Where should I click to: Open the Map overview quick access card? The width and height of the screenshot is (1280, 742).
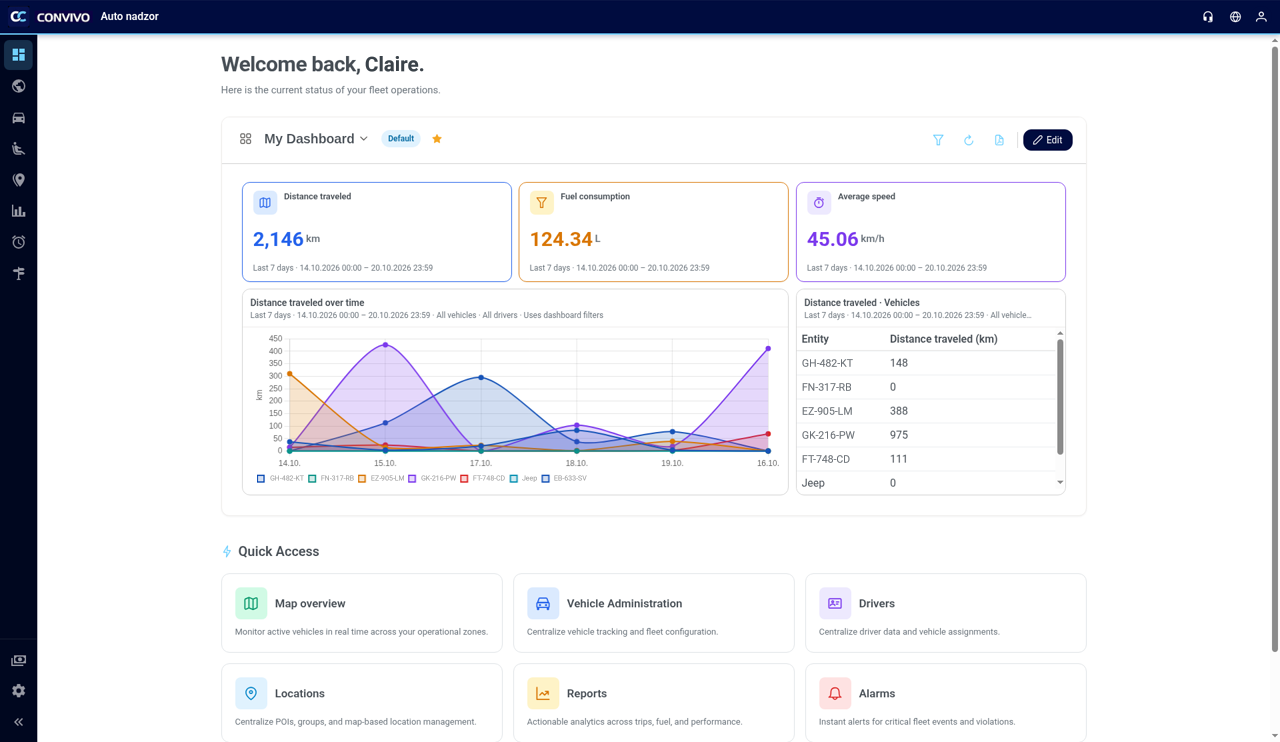361,613
